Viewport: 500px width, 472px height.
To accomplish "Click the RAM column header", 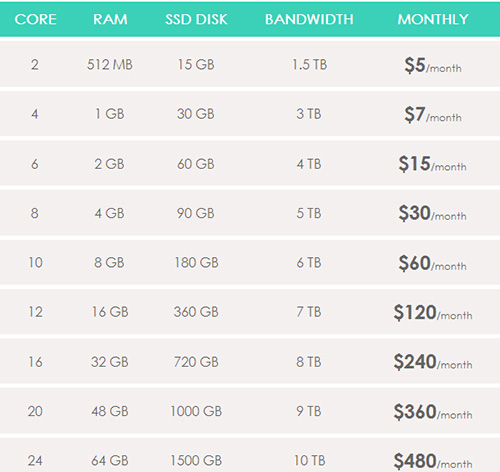I will (x=110, y=19).
